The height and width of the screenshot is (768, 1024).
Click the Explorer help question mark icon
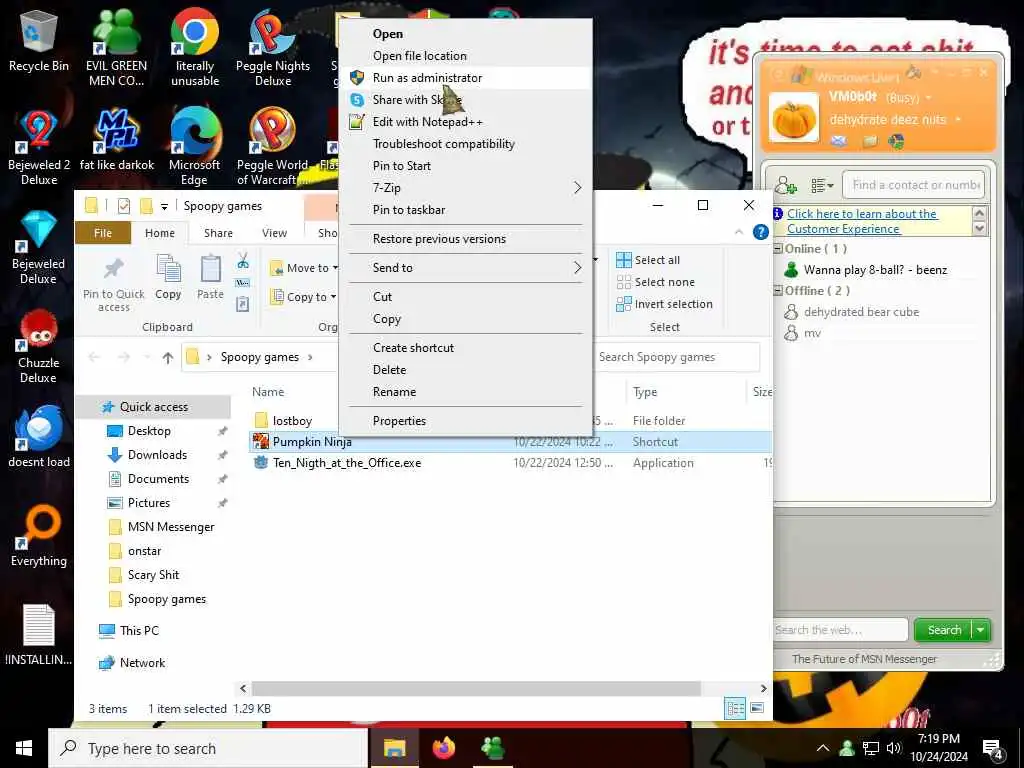coord(760,232)
